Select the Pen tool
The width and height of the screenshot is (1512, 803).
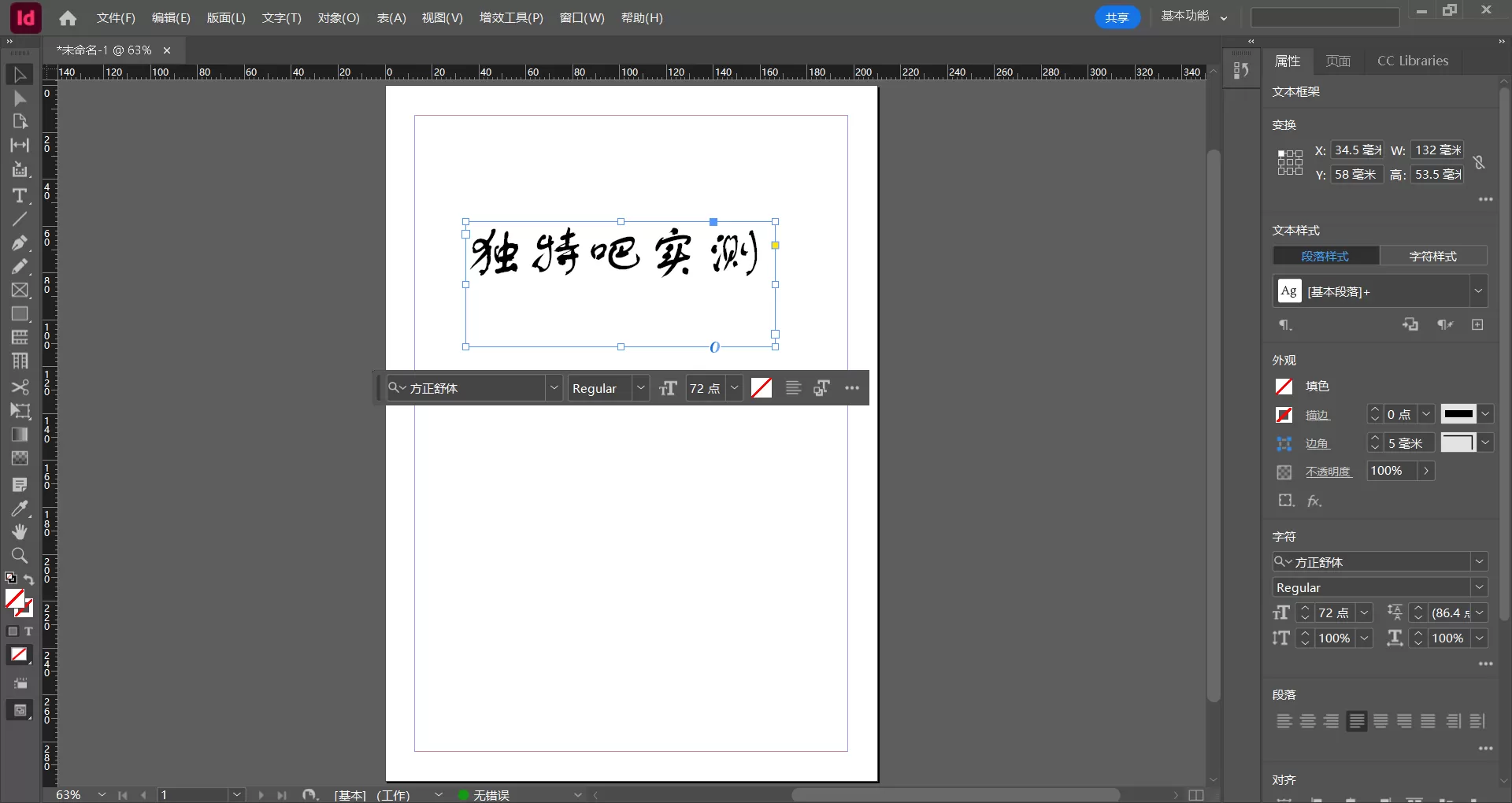(19, 243)
